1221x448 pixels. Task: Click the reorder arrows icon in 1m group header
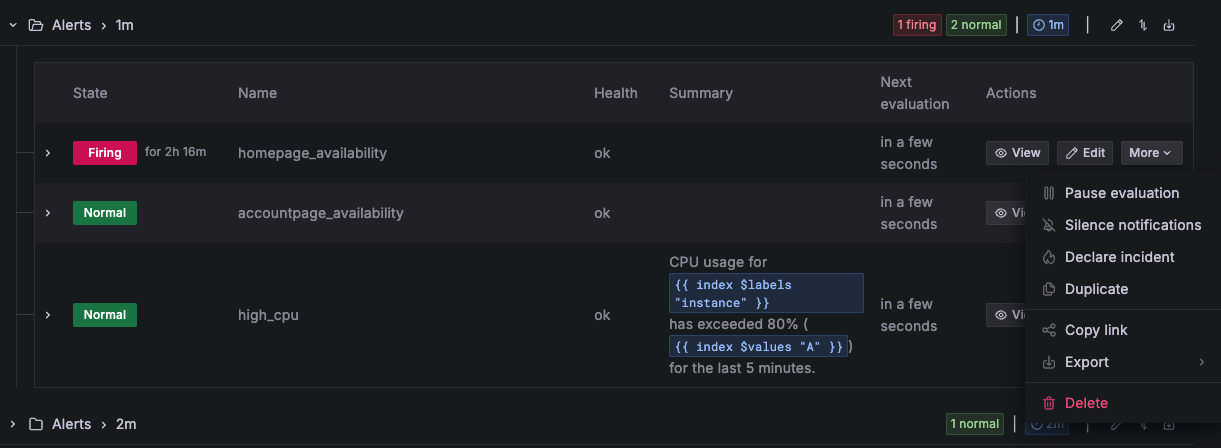click(x=1143, y=25)
